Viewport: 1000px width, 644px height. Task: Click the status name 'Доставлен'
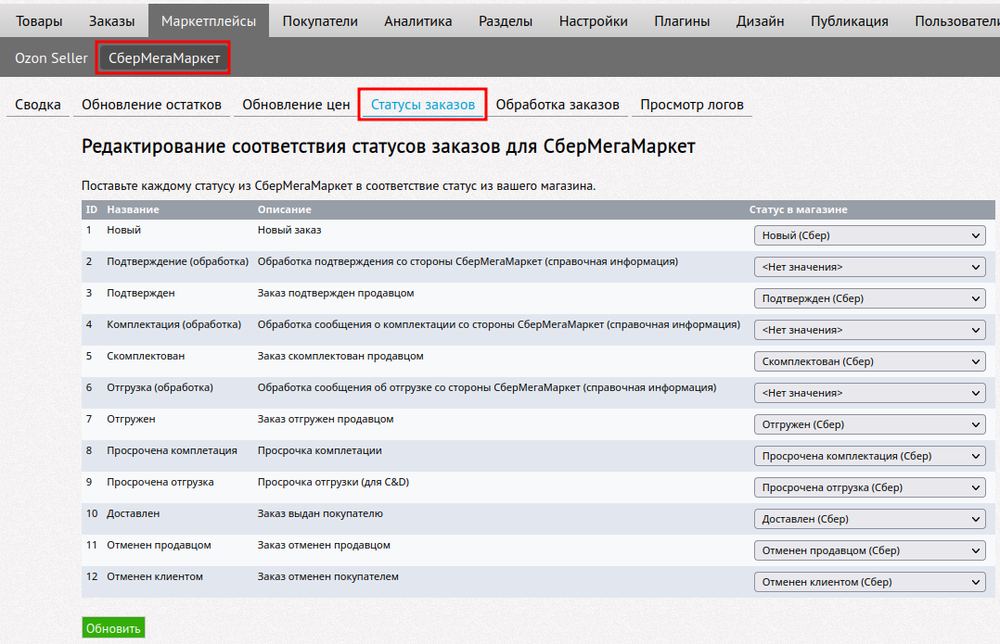[133, 514]
